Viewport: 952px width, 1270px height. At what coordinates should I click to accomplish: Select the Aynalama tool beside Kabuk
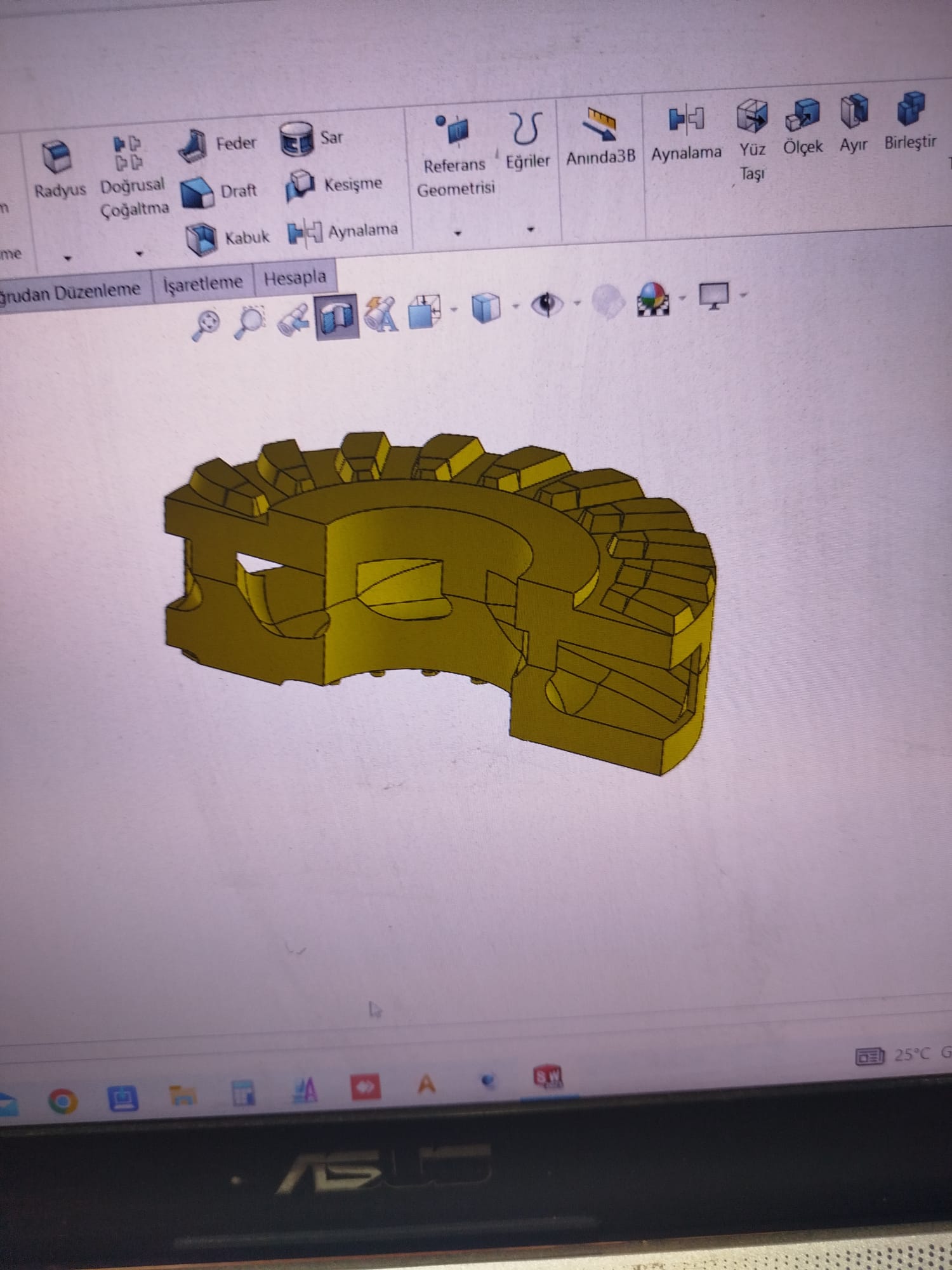click(343, 231)
